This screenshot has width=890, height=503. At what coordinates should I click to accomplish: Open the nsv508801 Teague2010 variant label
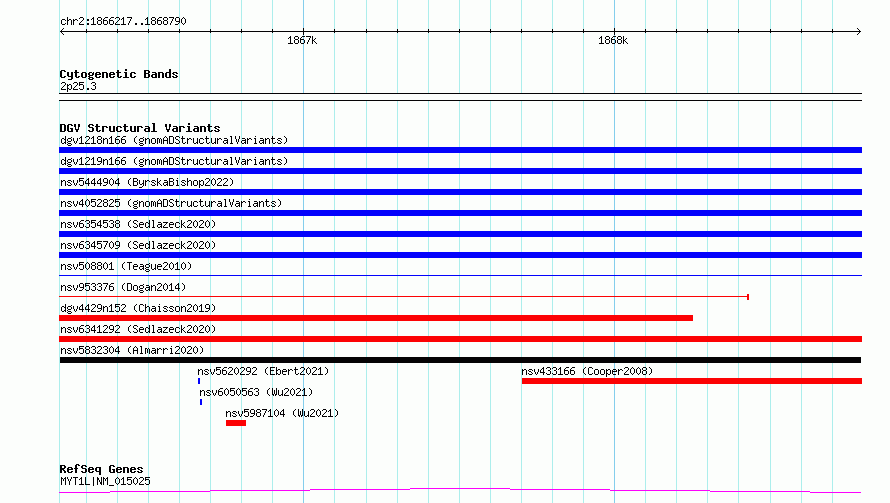[x=126, y=266]
